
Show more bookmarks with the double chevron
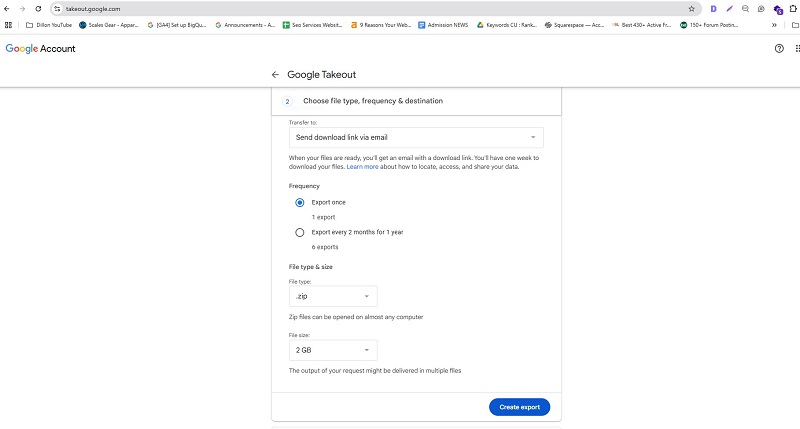coord(774,24)
